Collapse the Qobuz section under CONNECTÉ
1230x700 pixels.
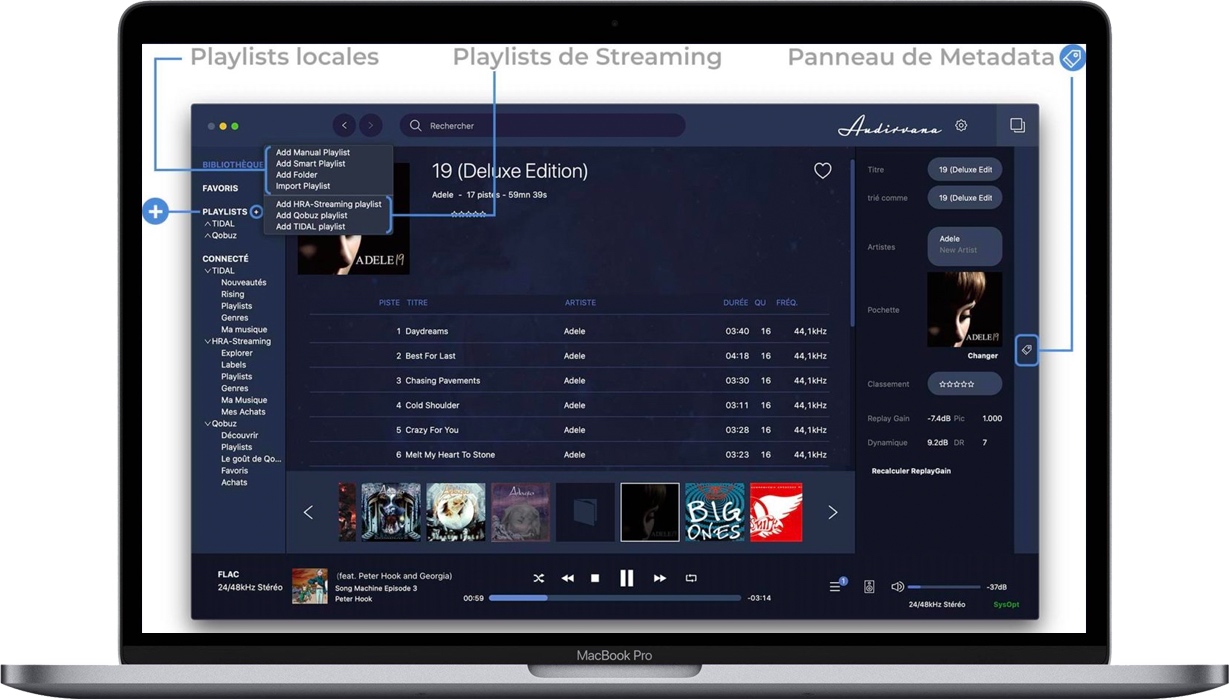tap(207, 424)
